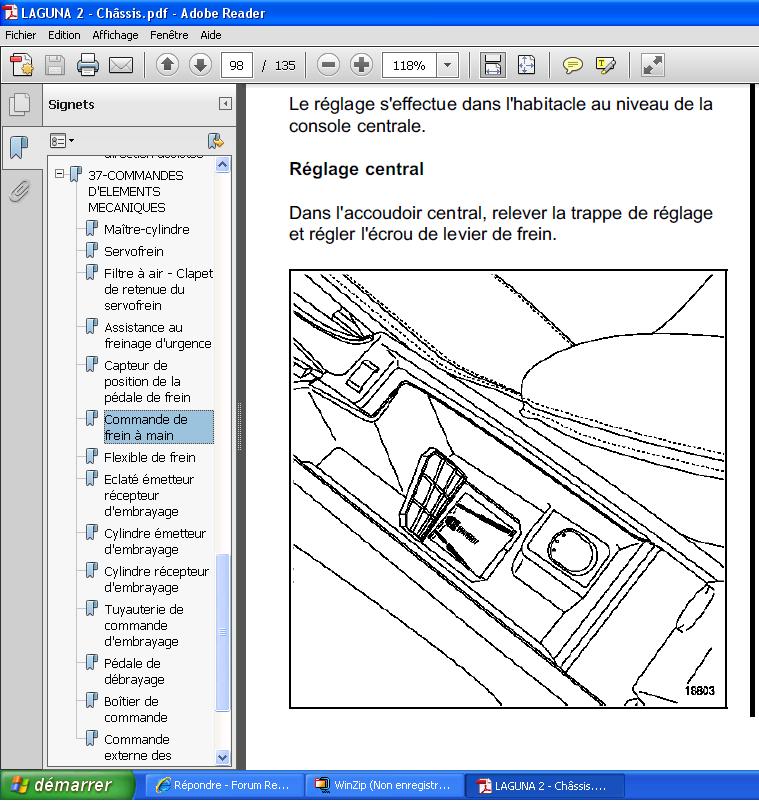Screen dimensions: 759x803
Task: Click the page number field showing 98
Action: 237,65
